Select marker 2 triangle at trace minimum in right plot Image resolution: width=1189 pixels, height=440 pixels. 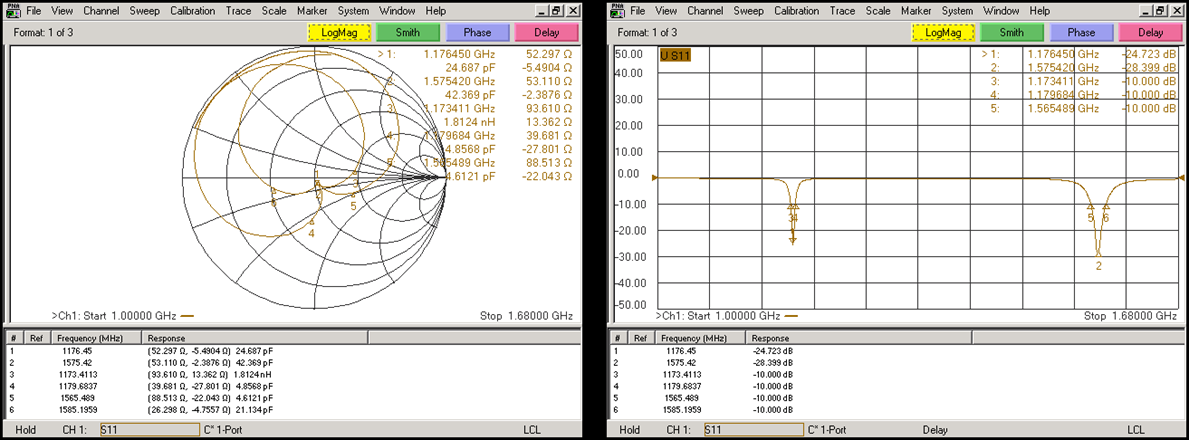(1098, 252)
